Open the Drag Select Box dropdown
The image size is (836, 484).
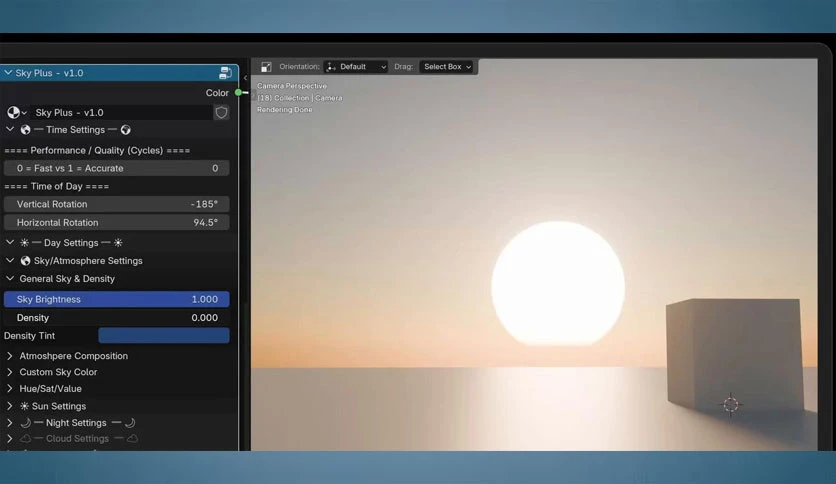click(x=446, y=67)
